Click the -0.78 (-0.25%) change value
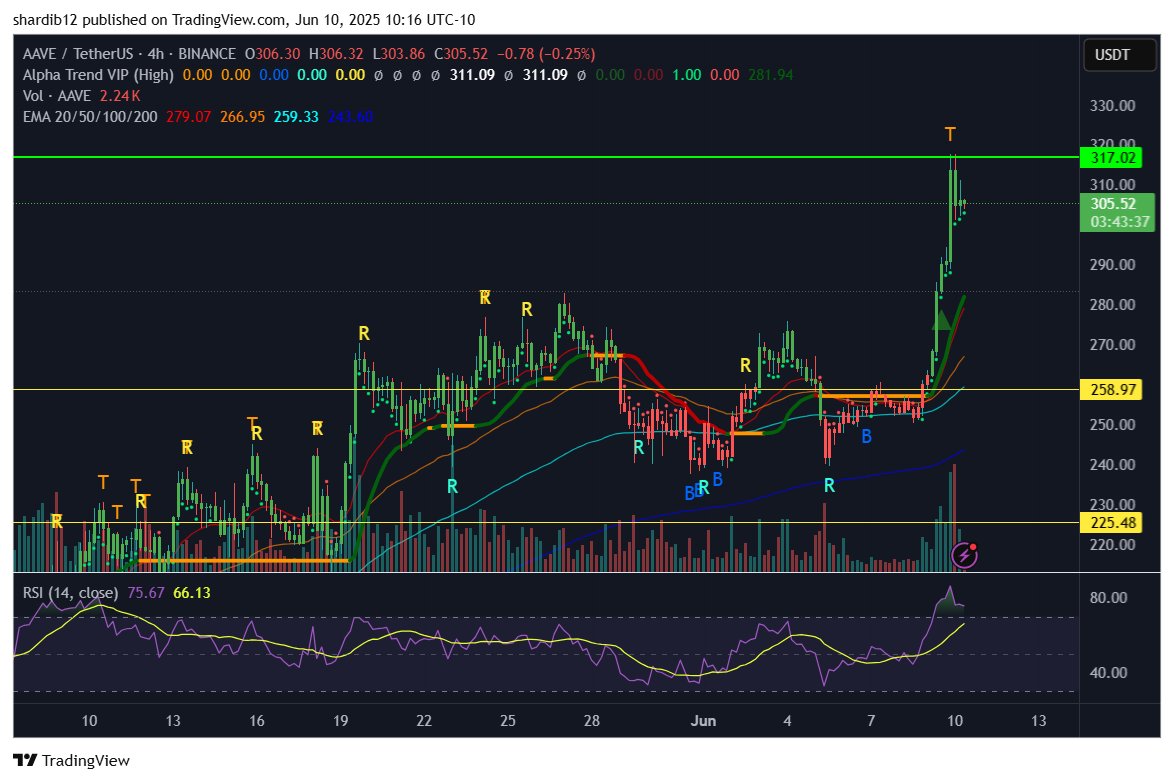The width and height of the screenshot is (1174, 782). tap(546, 54)
